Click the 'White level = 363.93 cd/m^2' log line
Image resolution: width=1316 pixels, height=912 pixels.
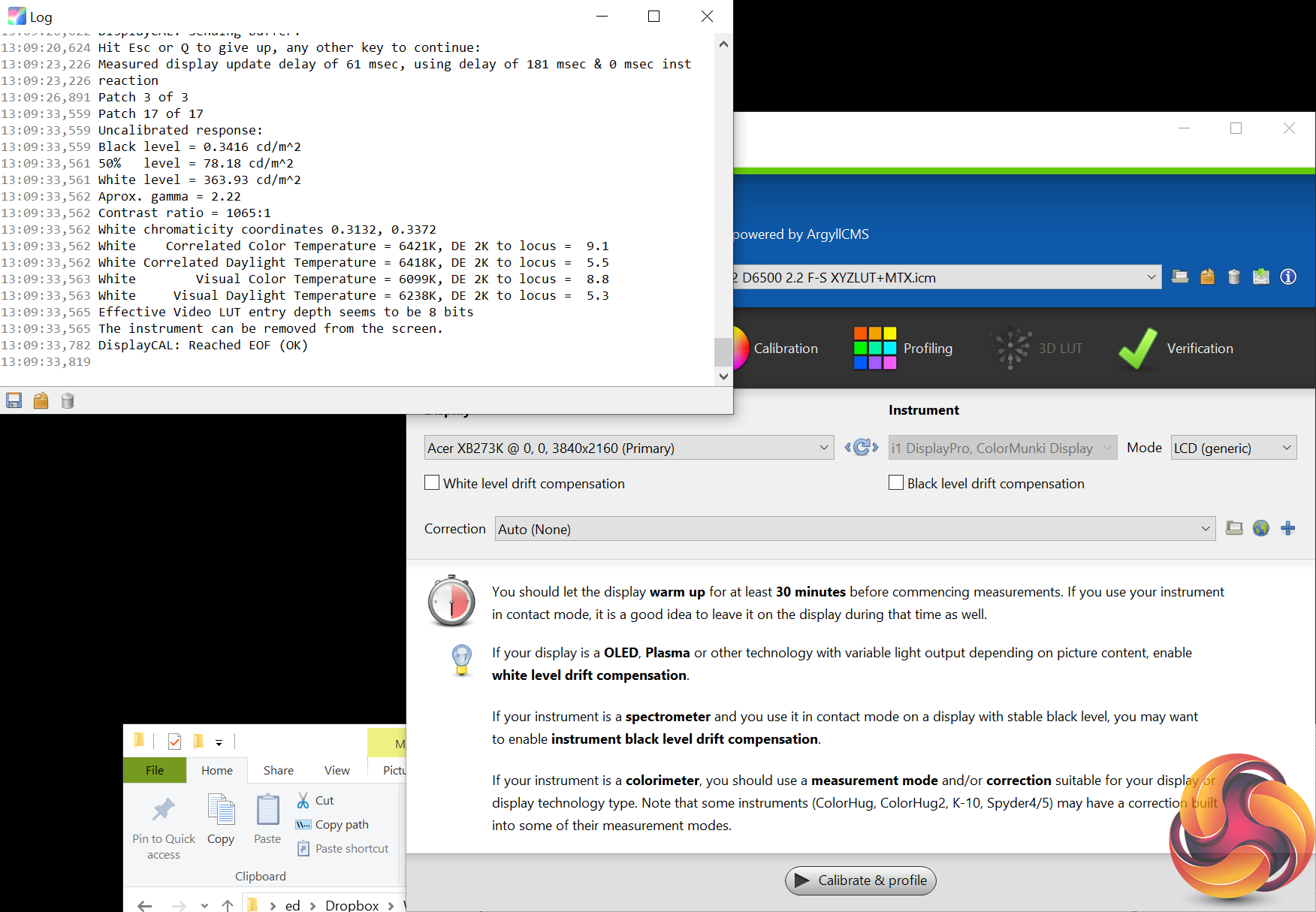(200, 180)
